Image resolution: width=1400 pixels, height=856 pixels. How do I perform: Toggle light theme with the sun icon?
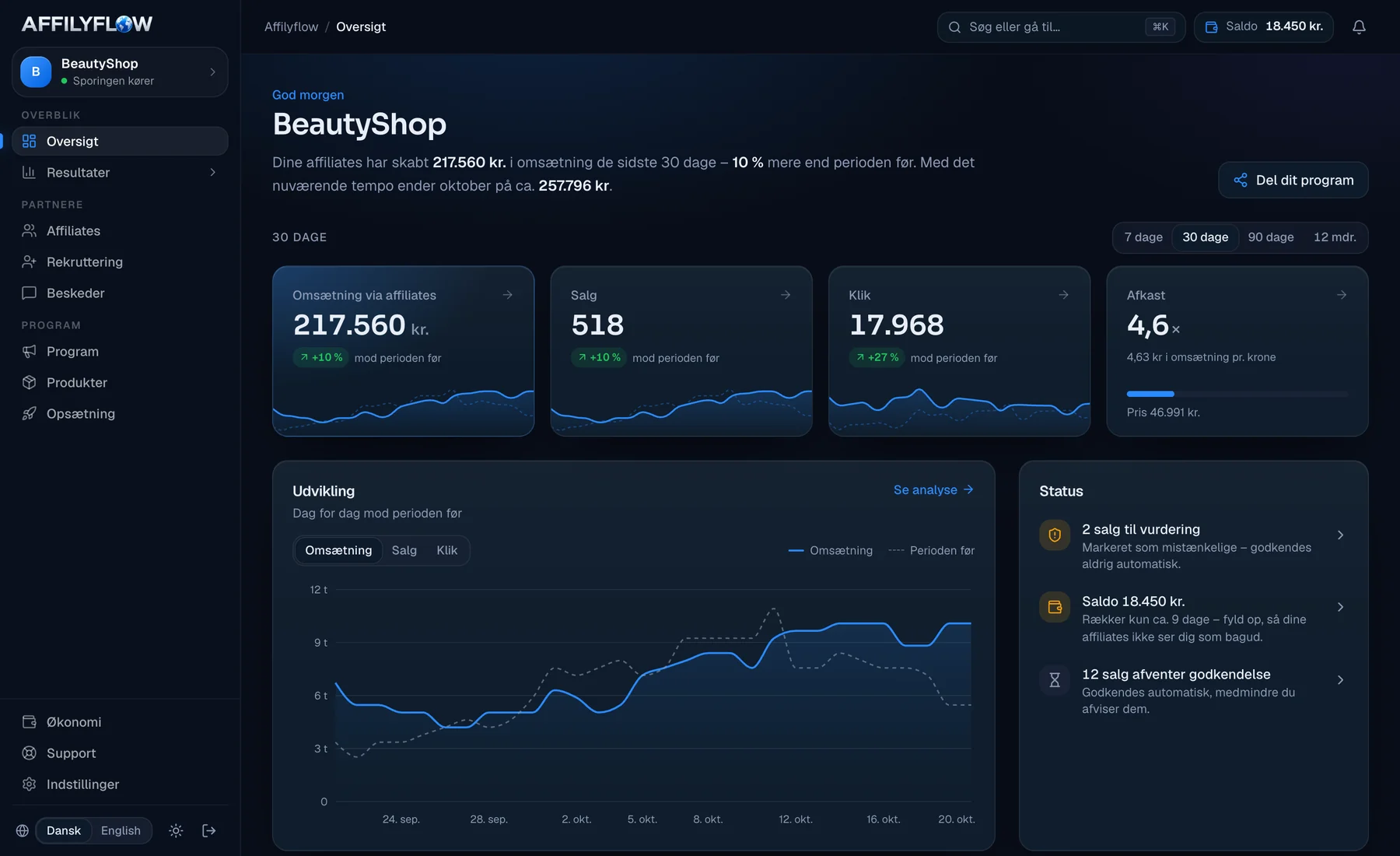coord(176,830)
